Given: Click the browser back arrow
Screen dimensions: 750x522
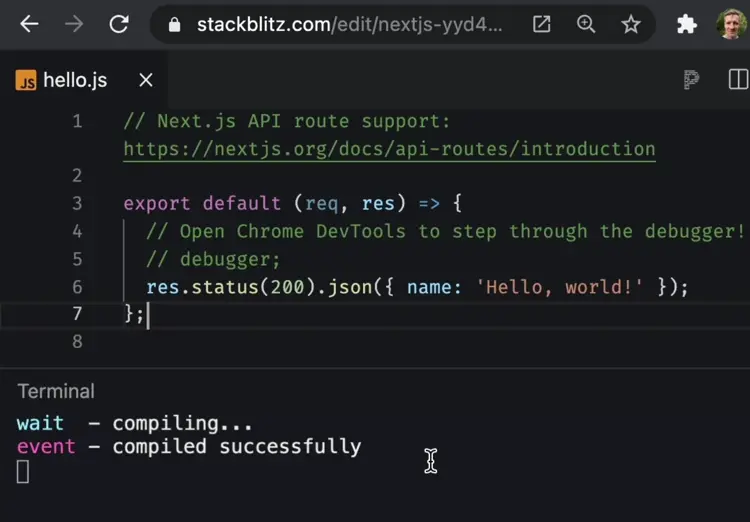Looking at the screenshot, I should 29,24.
